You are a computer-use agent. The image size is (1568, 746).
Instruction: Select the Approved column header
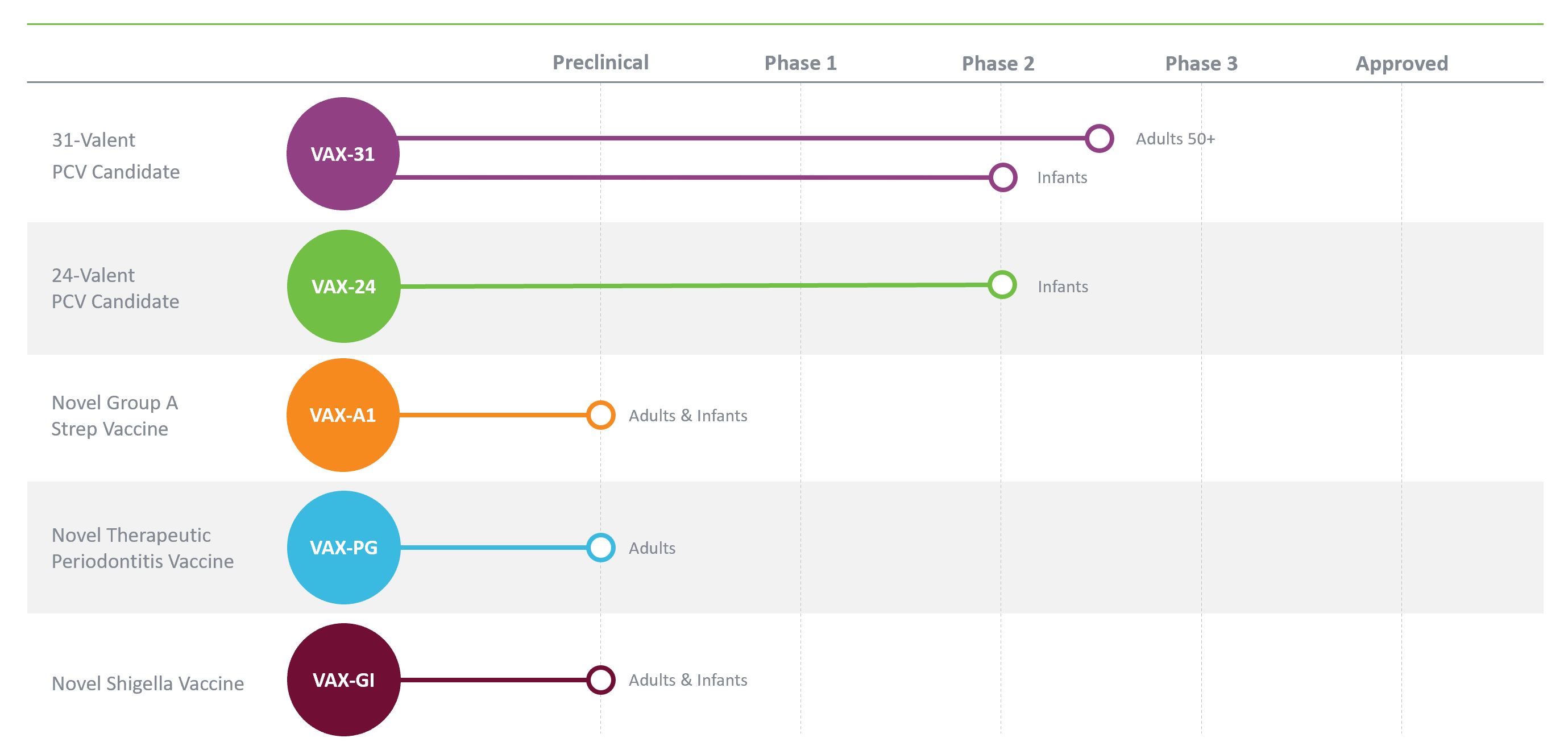click(x=1401, y=64)
